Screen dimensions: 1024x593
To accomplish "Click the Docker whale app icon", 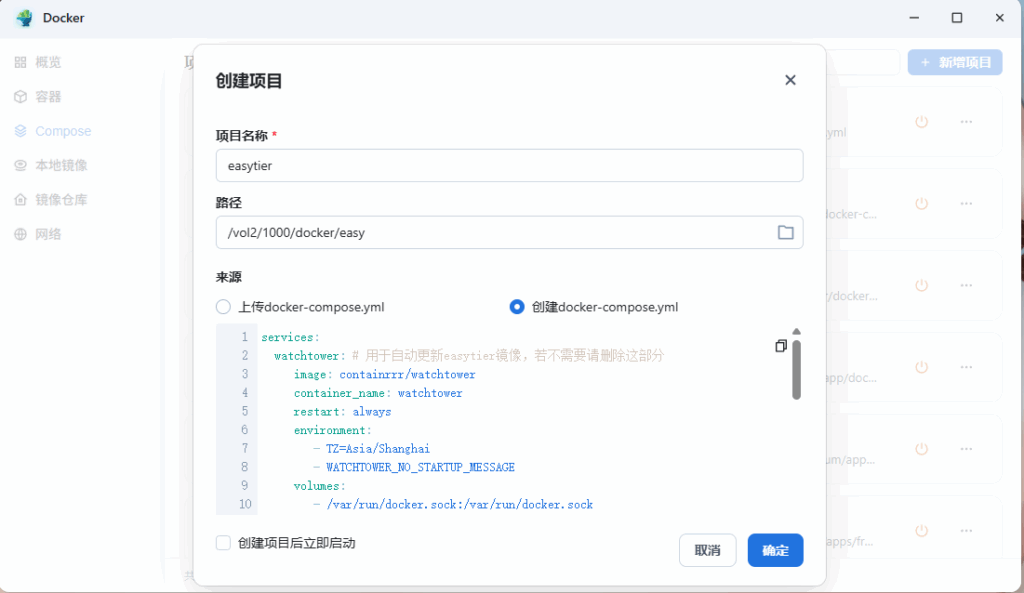I will point(24,18).
